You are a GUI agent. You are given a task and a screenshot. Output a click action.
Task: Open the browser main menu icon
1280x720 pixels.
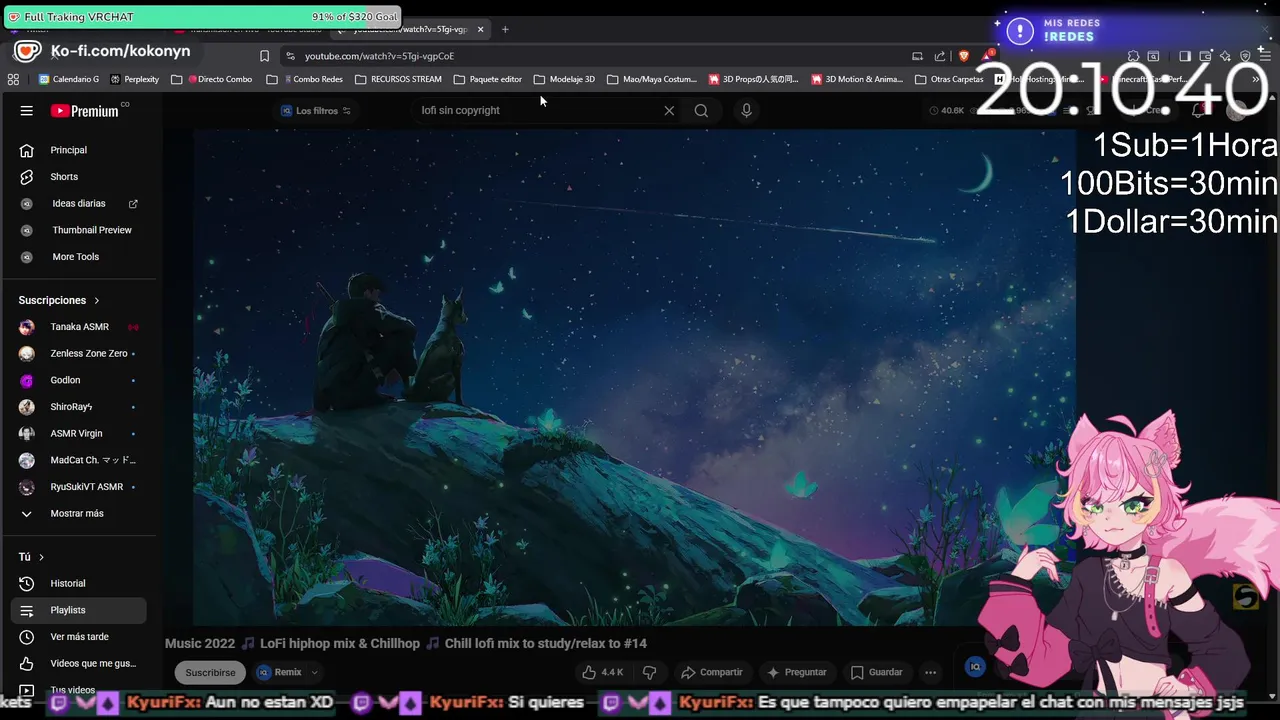click(x=1265, y=56)
